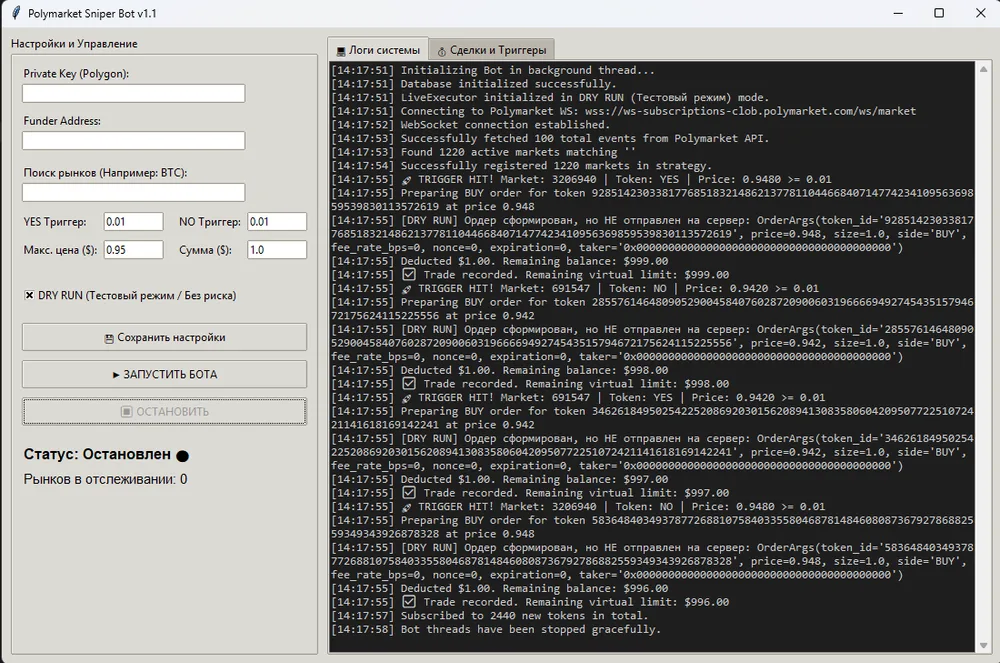1000x663 pixels.
Task: Click log line "Database initialized successfully."
Action: coord(474,84)
